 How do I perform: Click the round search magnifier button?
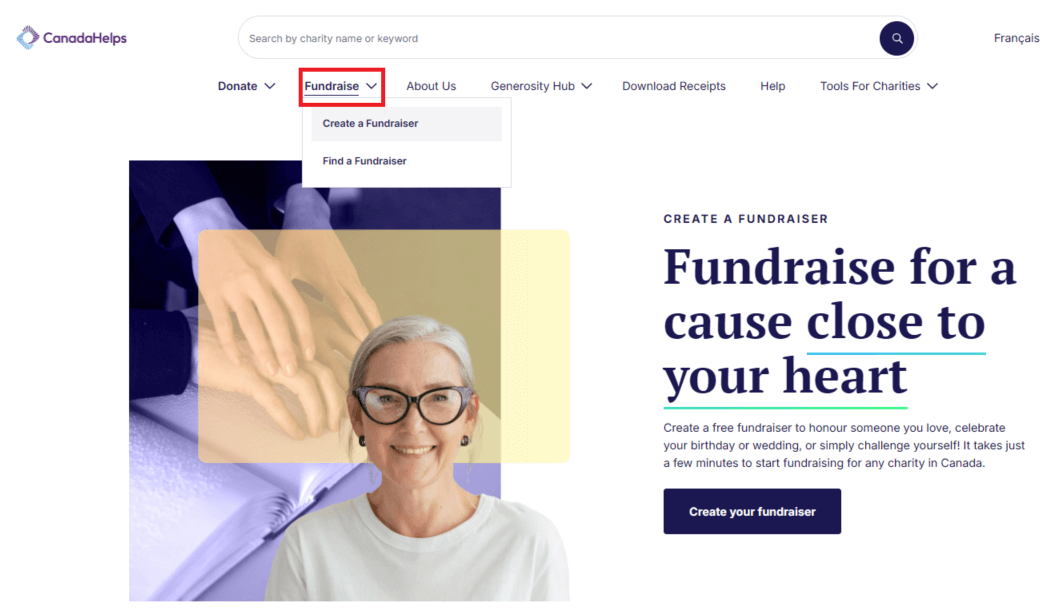click(x=897, y=39)
